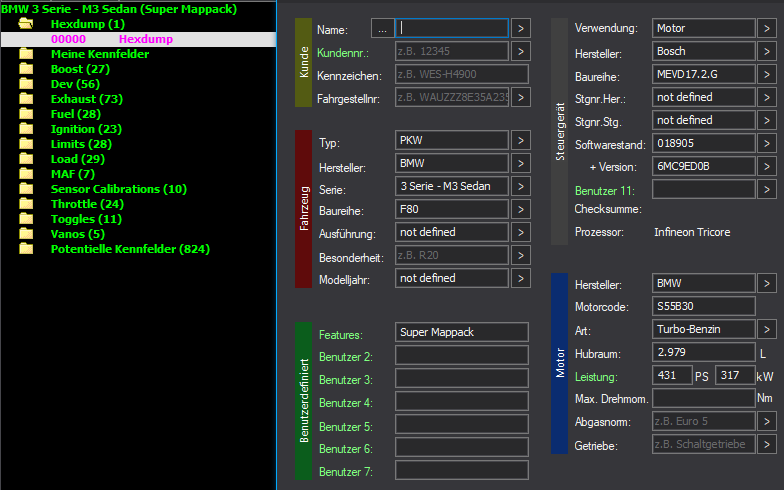Screen dimensions: 784x490
Task: Open the Motor Hersteller BMW arrow
Action: 766,284
